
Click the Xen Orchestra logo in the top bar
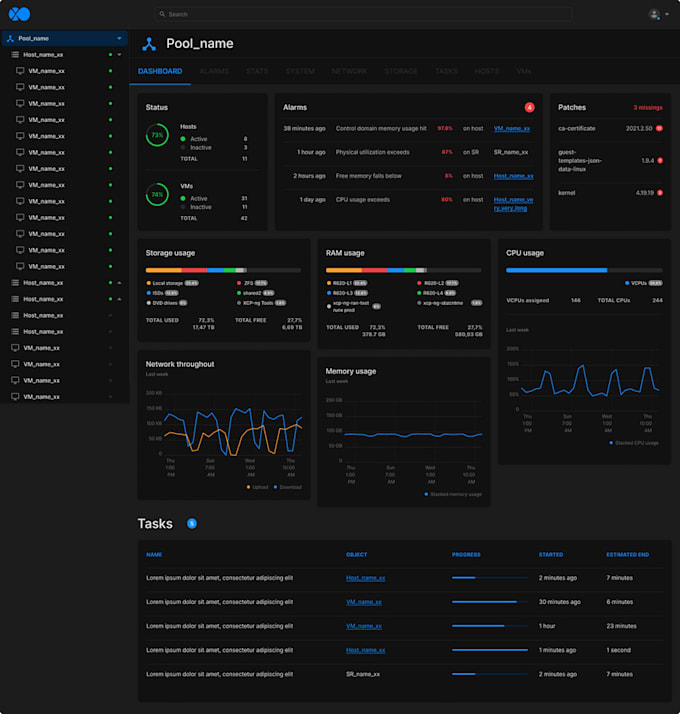pyautogui.click(x=19, y=14)
